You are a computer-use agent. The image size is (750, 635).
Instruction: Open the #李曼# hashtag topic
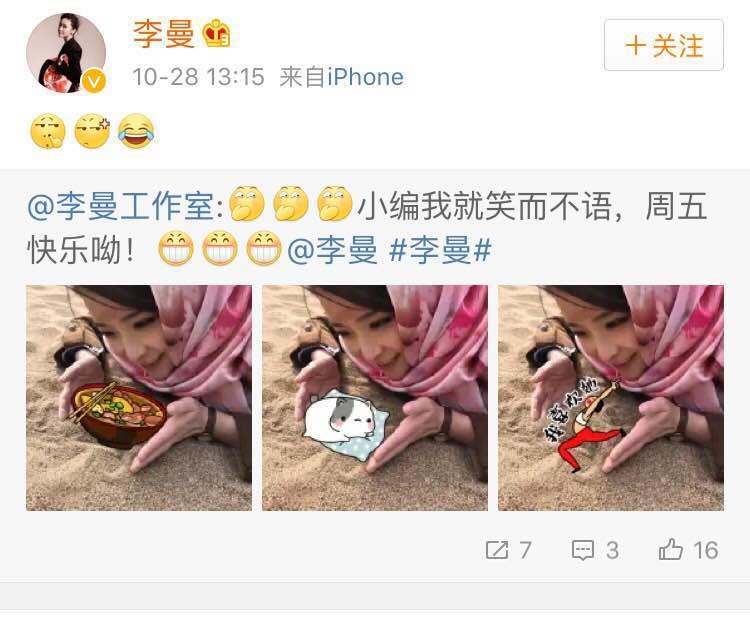tap(441, 250)
